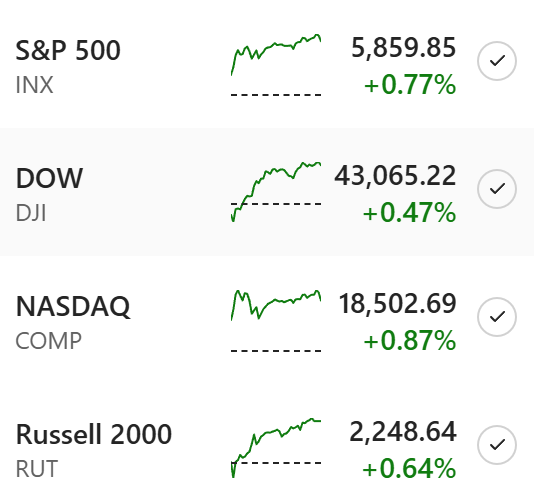Toggle the DOW watchlist checkmark

(x=497, y=189)
